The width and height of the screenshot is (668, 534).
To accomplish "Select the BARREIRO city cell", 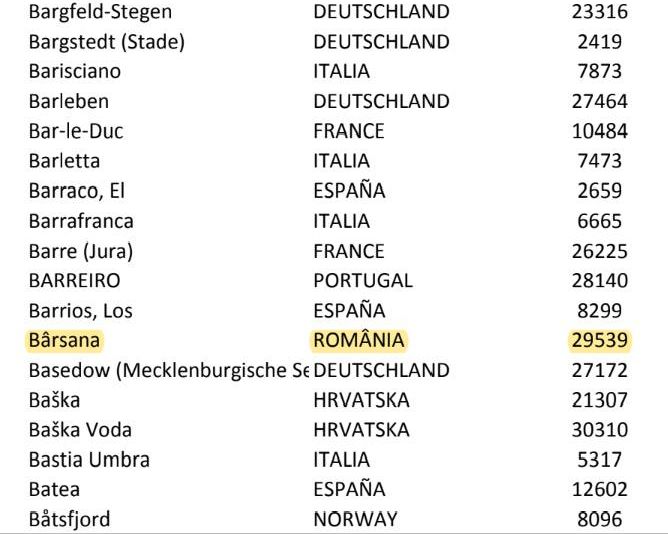I will coord(75,281).
